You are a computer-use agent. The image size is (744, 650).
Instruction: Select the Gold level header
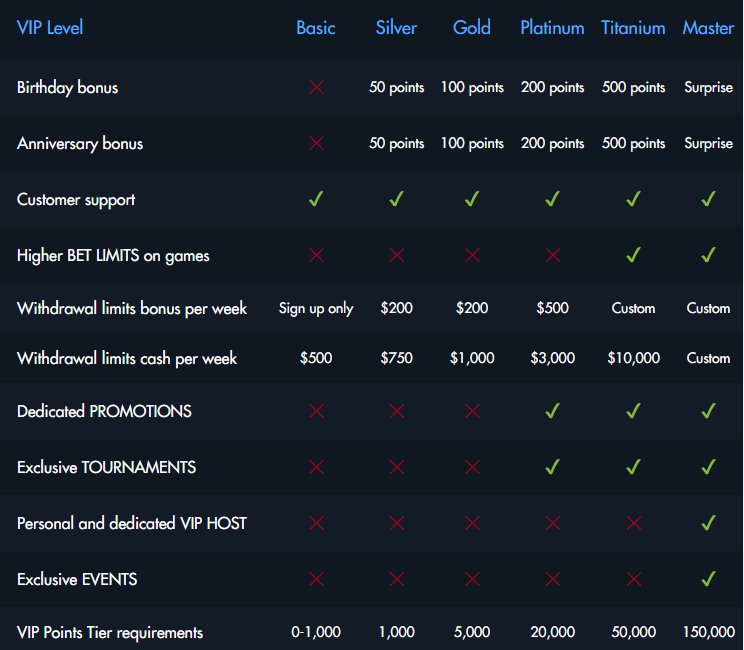point(472,28)
